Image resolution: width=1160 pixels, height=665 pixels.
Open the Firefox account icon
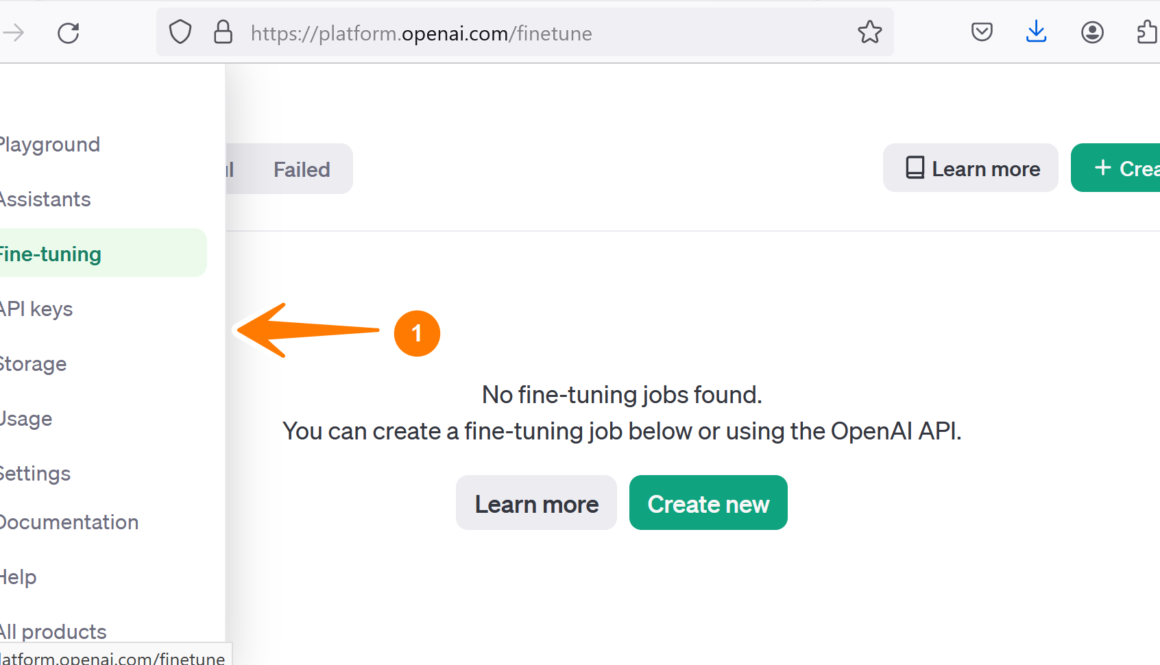(1092, 33)
